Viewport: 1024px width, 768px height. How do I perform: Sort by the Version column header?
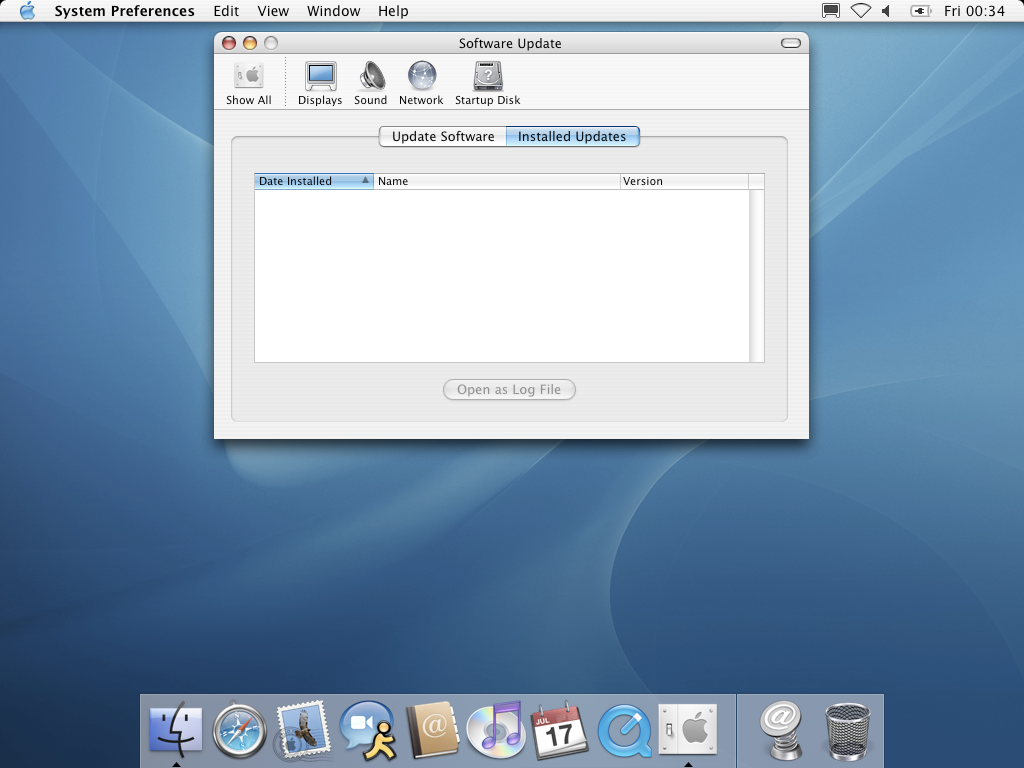684,182
